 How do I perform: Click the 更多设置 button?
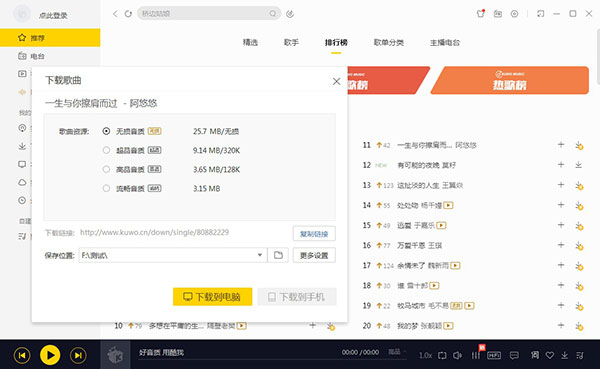[x=314, y=255]
